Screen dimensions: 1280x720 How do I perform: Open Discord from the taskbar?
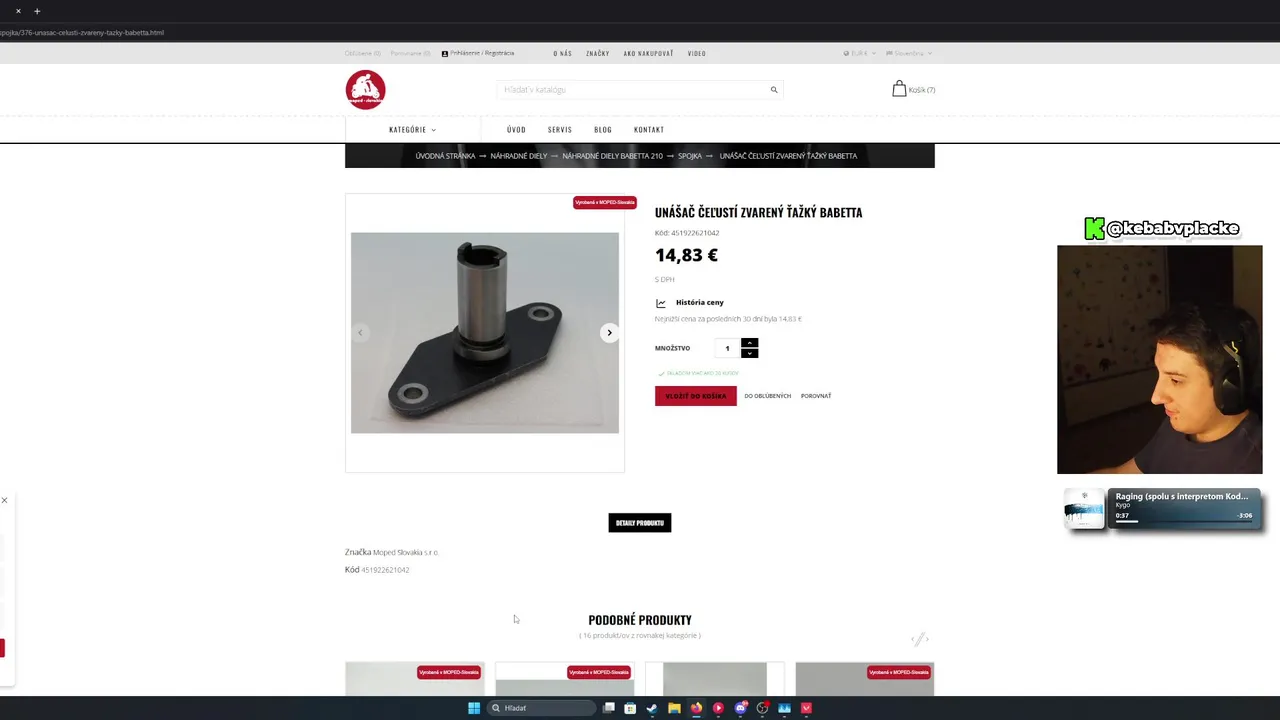click(741, 708)
